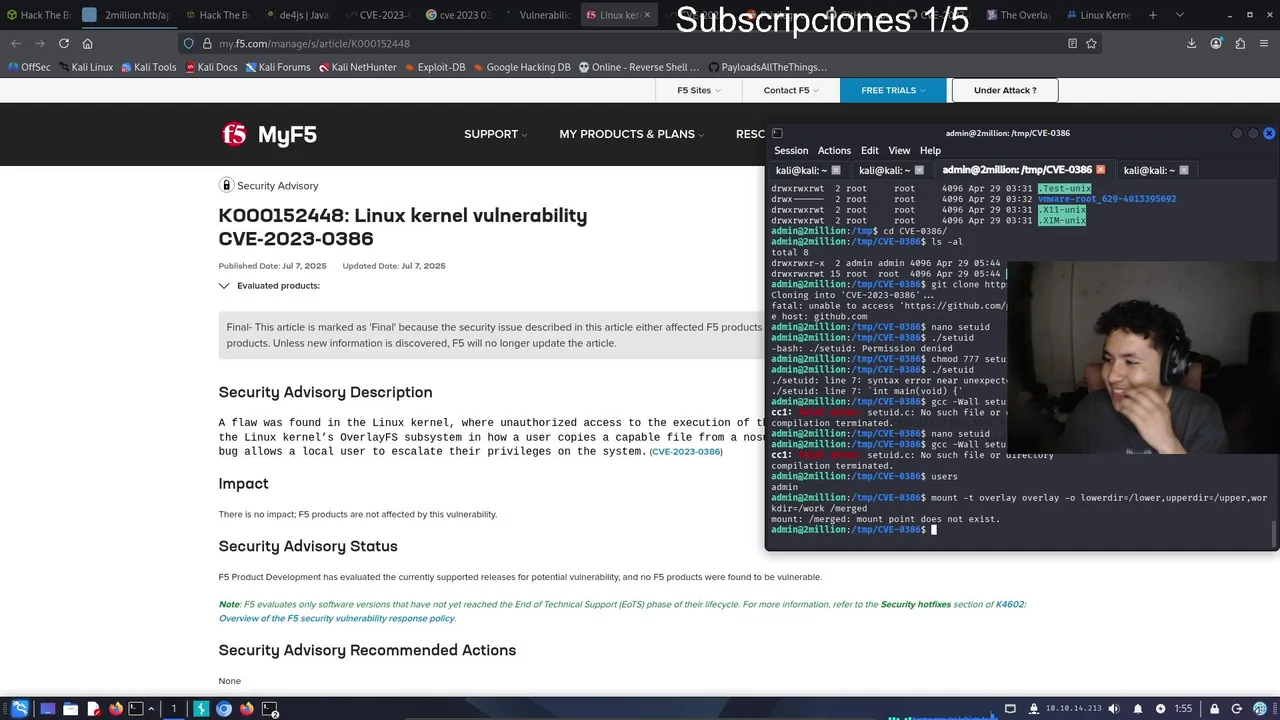Open the MY PRODUCTS & PLANS dropdown
This screenshot has height=720, width=1280.
(x=631, y=134)
